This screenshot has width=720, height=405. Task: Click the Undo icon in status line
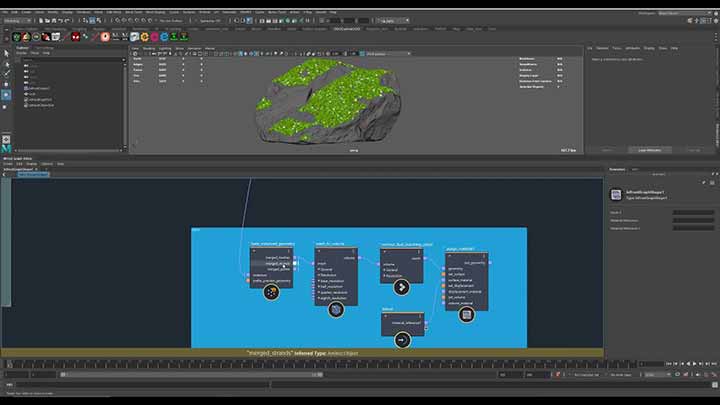click(x=61, y=21)
